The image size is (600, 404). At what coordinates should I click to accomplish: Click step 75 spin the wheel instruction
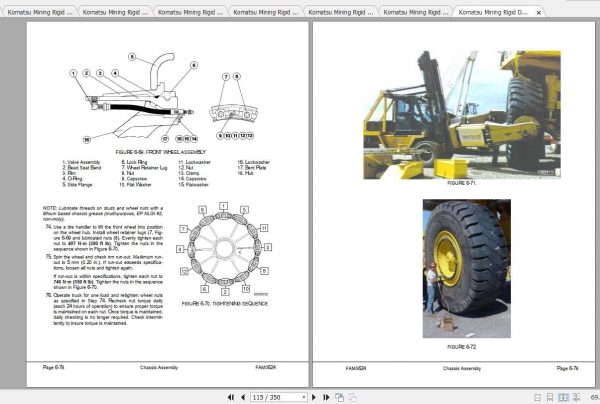104,262
